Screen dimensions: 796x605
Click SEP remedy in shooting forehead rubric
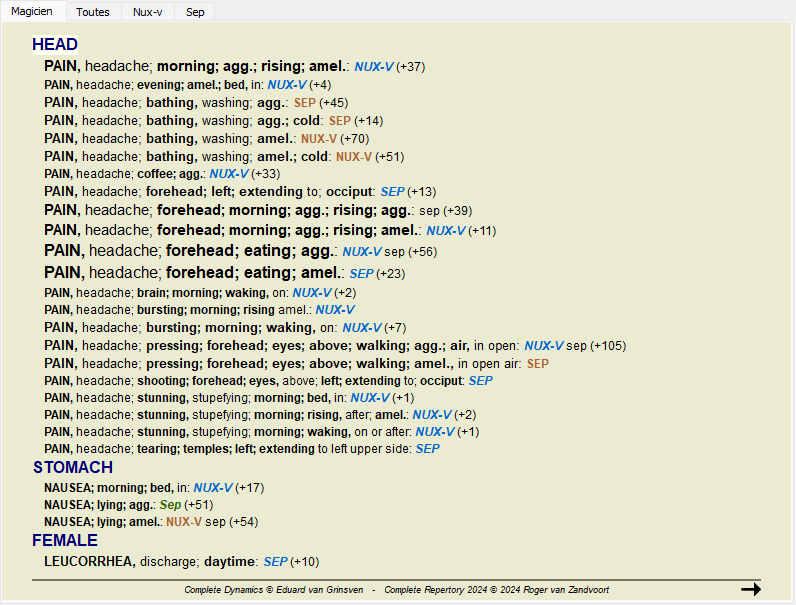coord(480,381)
